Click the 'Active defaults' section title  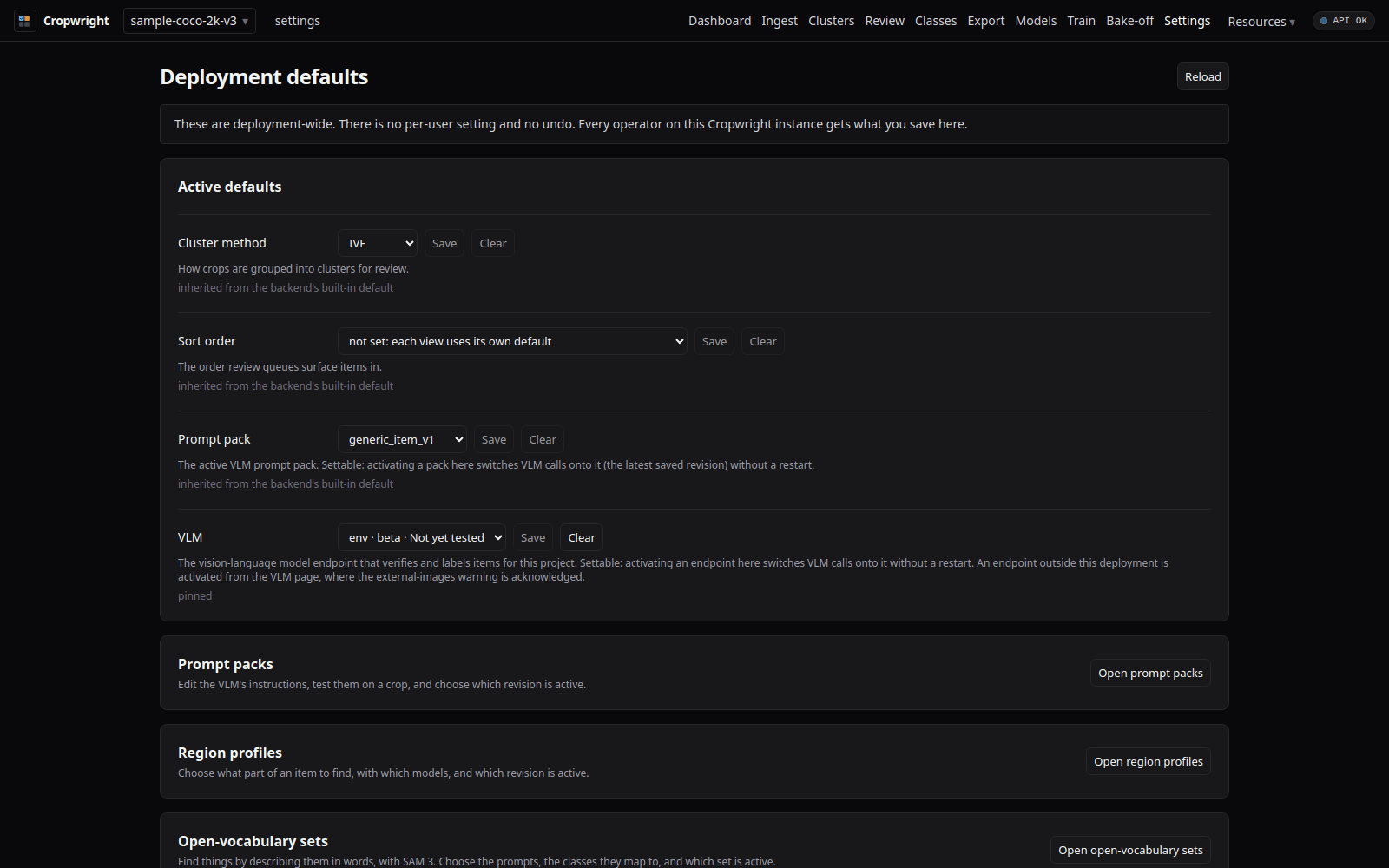(x=230, y=187)
